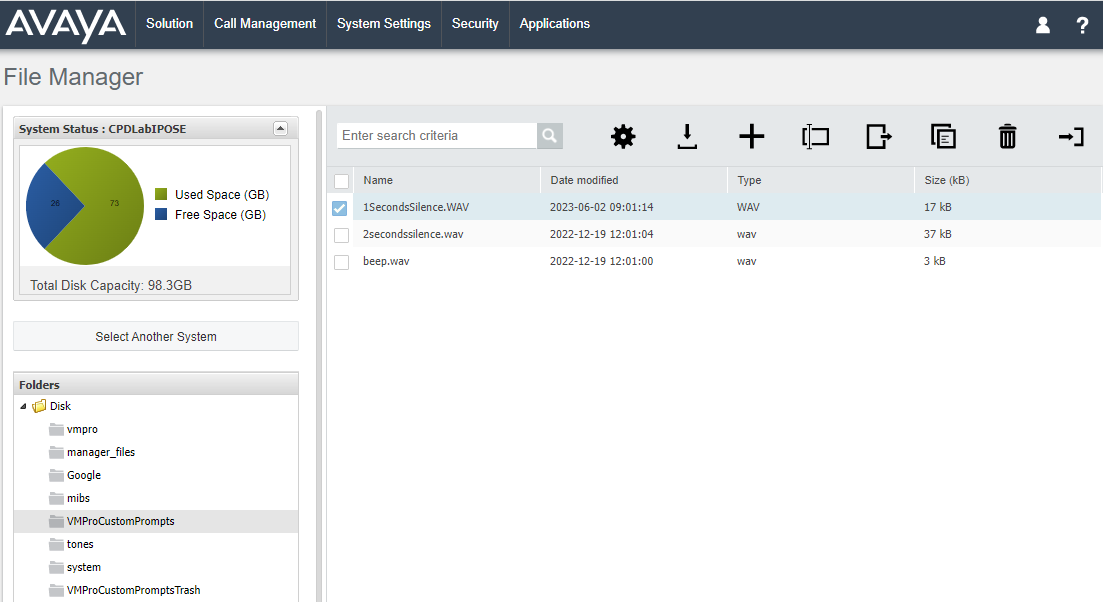Click the trash delete icon

[1007, 136]
